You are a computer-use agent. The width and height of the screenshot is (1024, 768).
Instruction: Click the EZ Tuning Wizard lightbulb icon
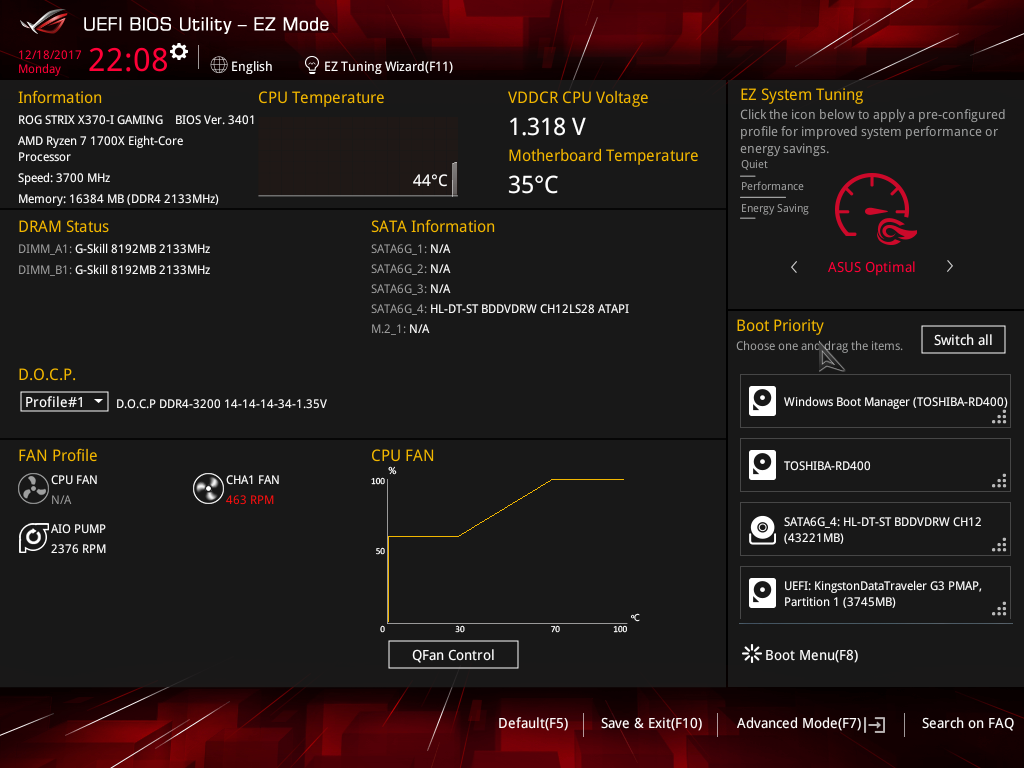pyautogui.click(x=312, y=65)
